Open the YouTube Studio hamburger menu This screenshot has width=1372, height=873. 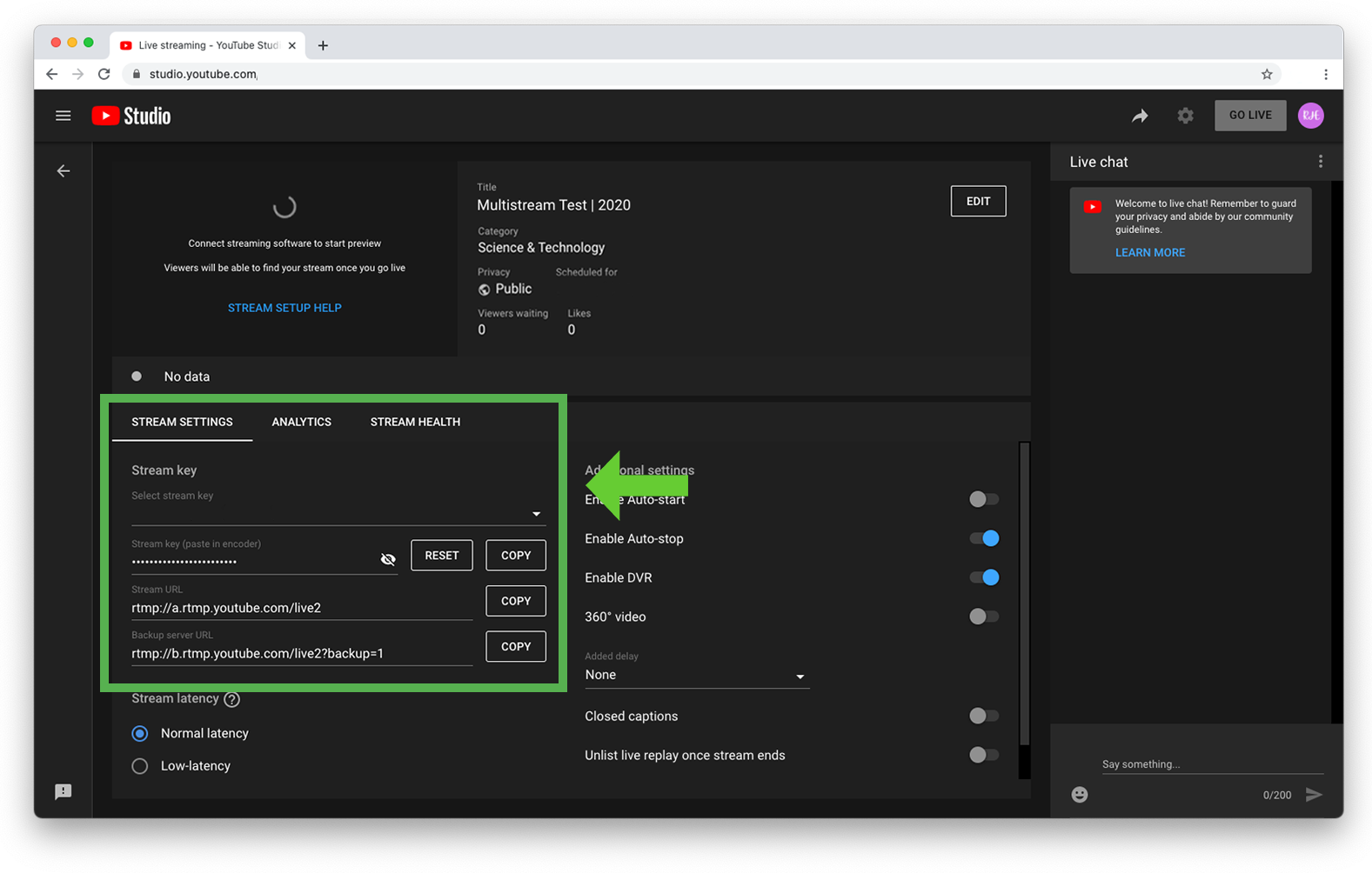coord(63,116)
